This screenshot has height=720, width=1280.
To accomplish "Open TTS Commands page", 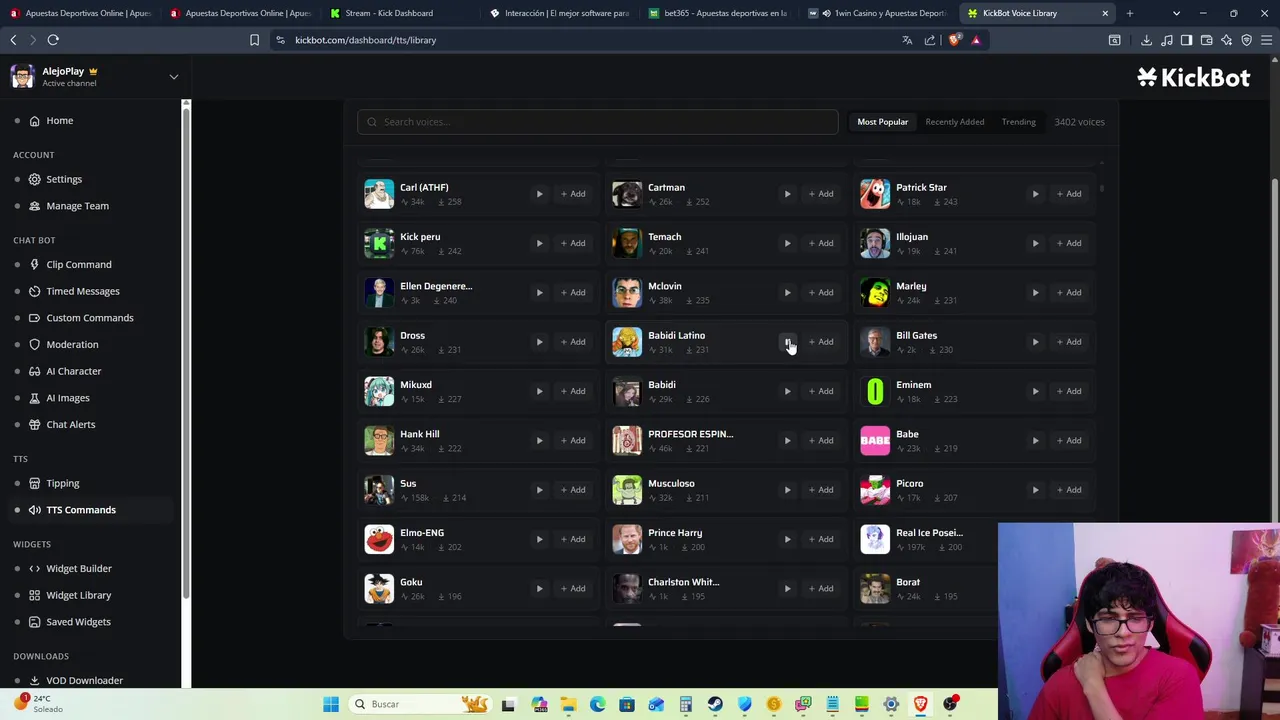I will point(81,510).
